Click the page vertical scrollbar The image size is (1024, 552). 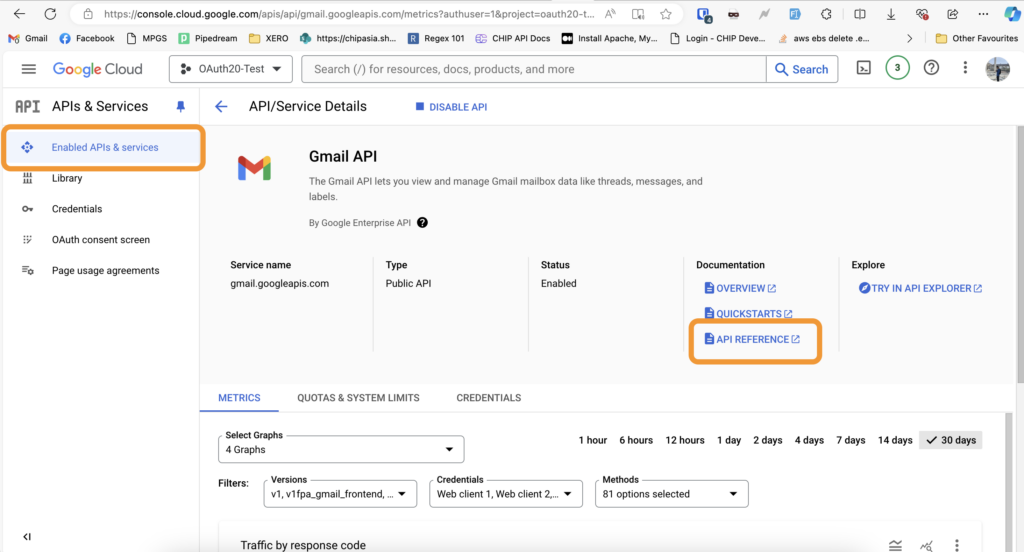coord(1020,255)
